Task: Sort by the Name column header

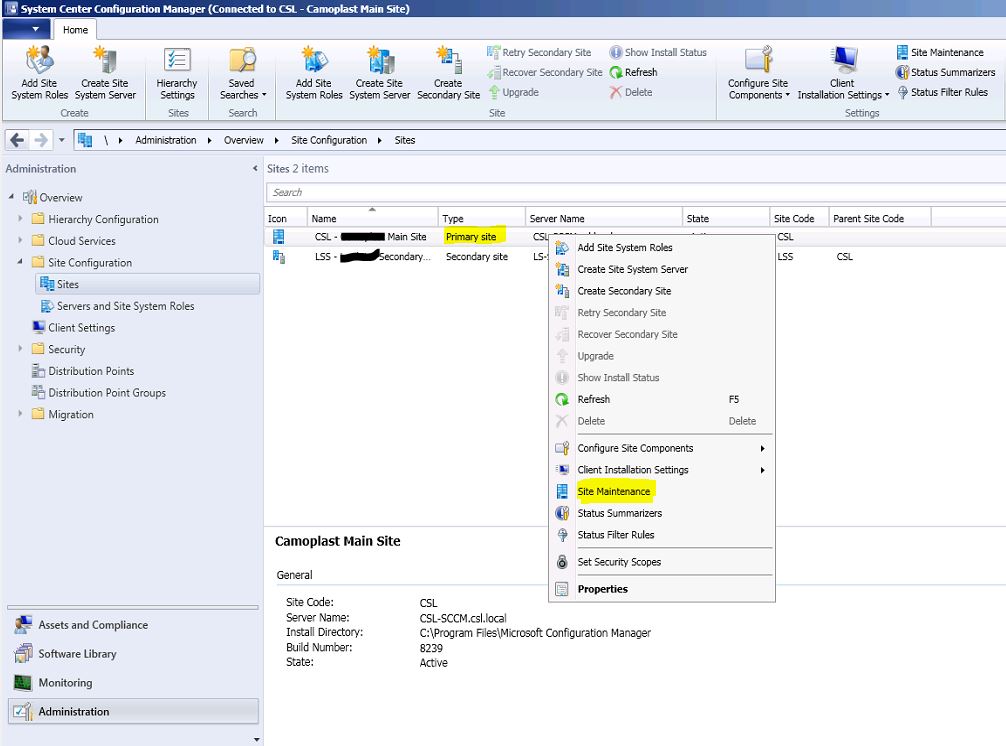Action: tap(372, 218)
